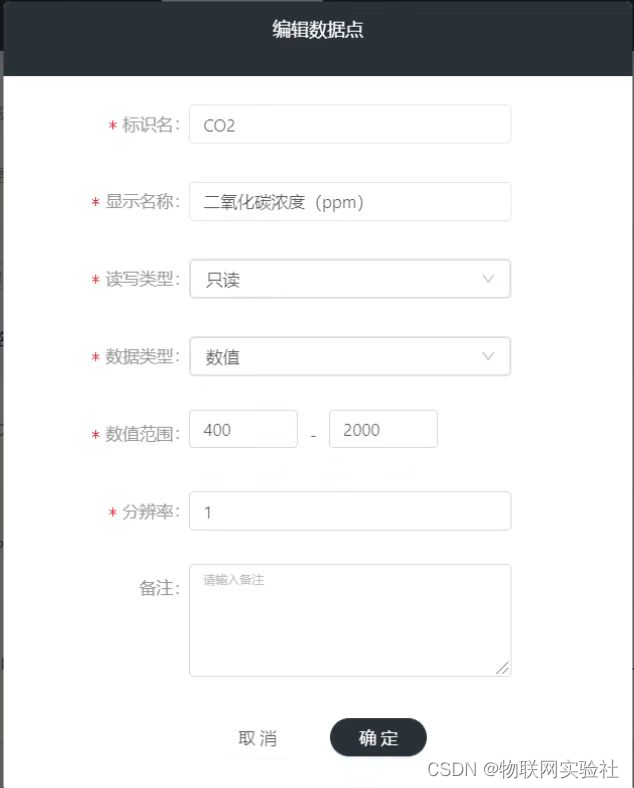Click the 分辨率 field label

(x=150, y=512)
